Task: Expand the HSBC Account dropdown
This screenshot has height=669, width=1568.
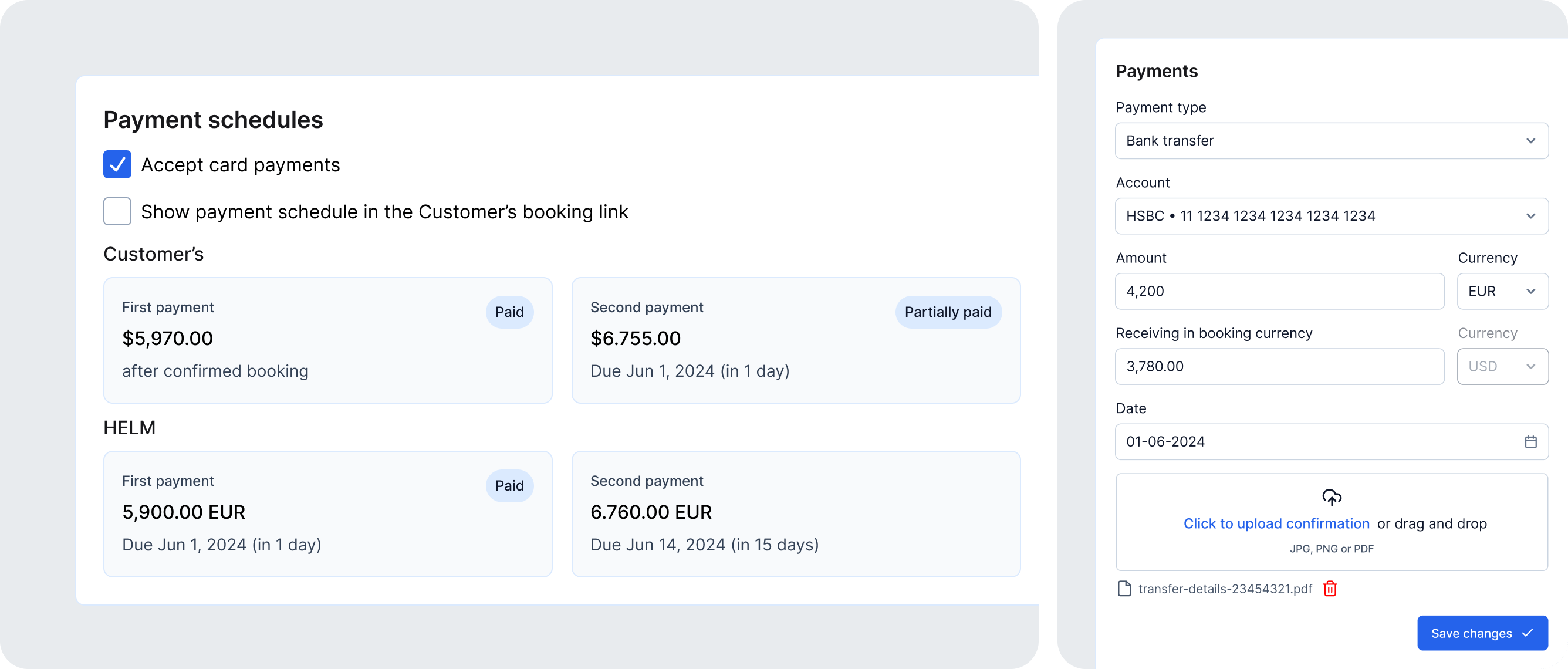Action: coord(1332,216)
